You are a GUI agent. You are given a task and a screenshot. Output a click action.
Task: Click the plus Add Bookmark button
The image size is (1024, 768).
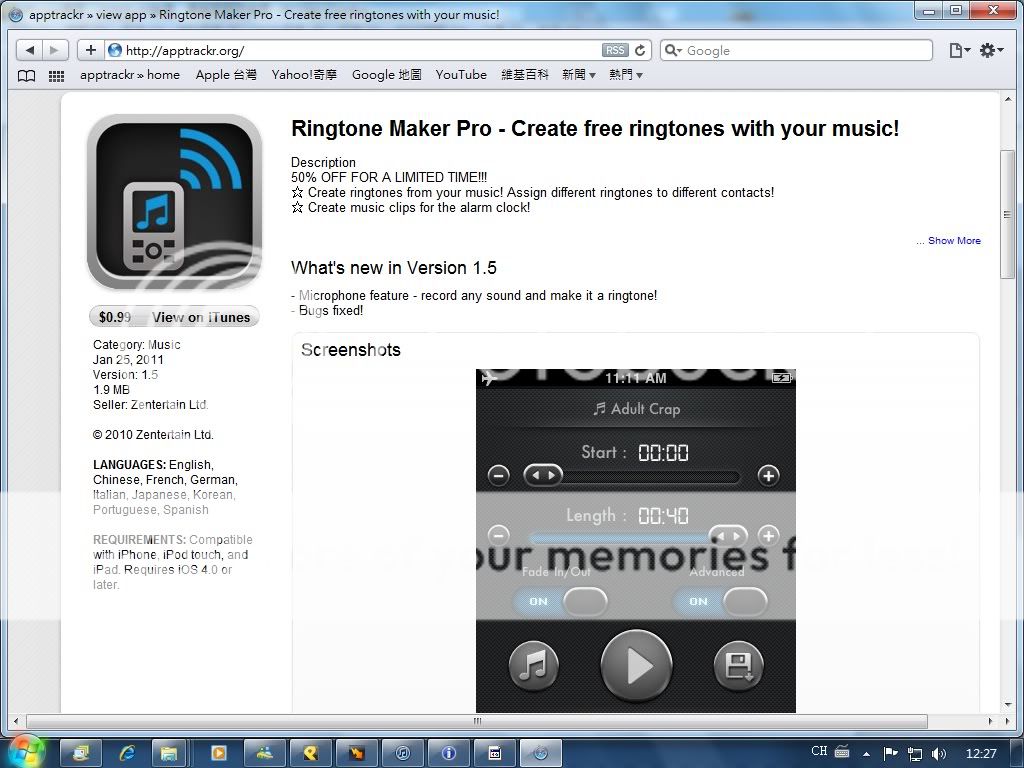[90, 50]
